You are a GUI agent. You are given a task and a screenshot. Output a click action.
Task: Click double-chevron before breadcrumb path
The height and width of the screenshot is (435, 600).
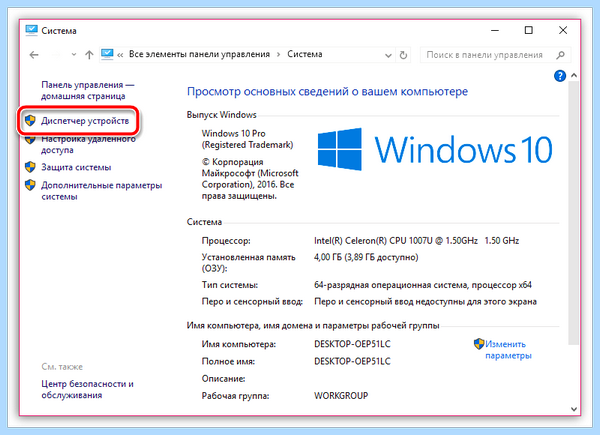click(x=120, y=55)
